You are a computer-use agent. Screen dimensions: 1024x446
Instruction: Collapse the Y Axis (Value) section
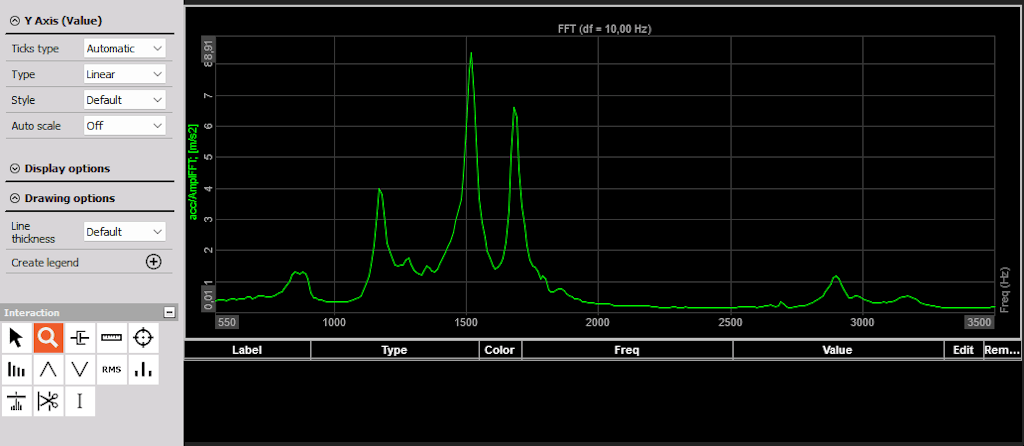pyautogui.click(x=15, y=21)
